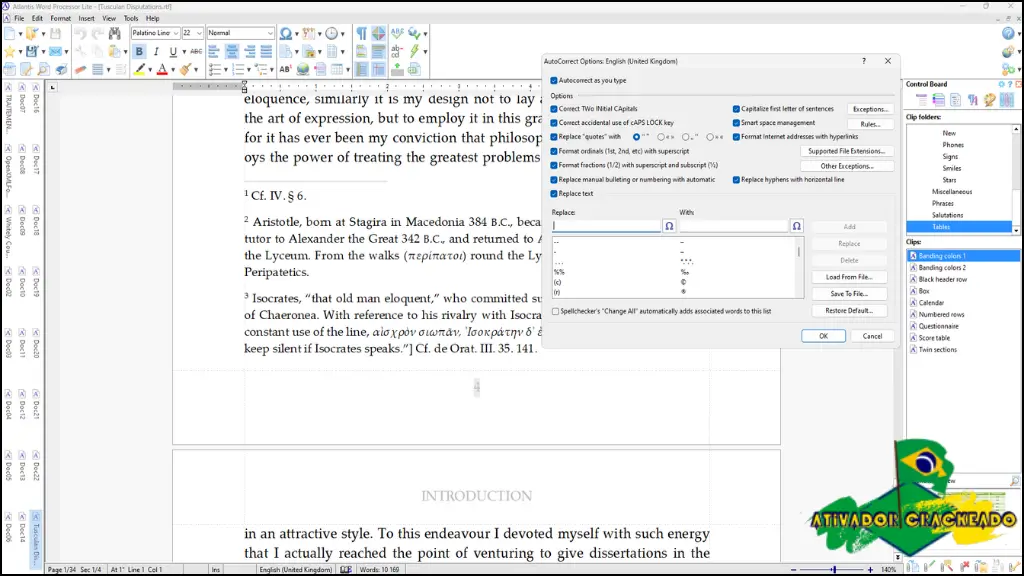Uncheck Capitalize first letter of sentences
1024x576 pixels.
coord(736,109)
